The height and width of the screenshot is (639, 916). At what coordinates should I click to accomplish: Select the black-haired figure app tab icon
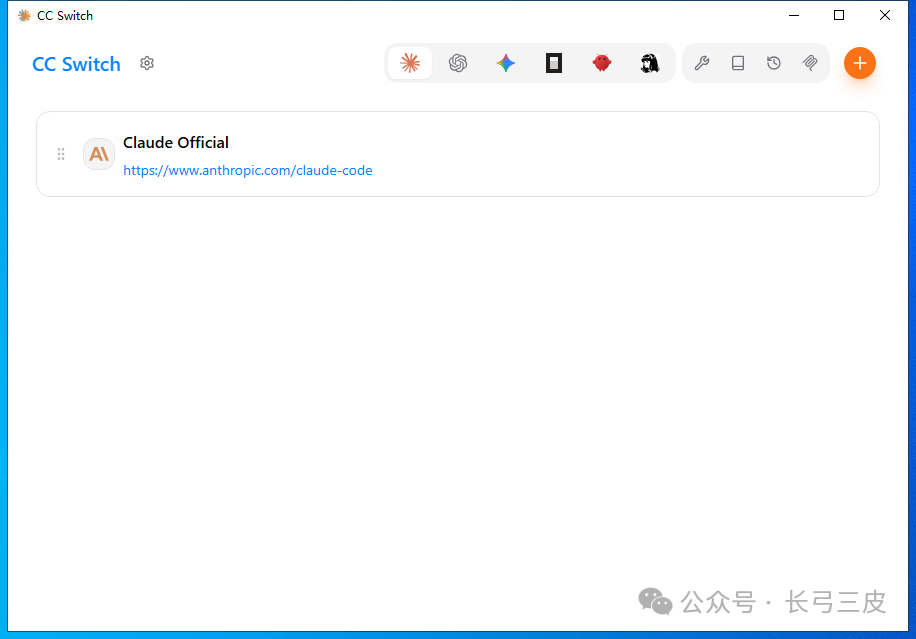[x=650, y=63]
